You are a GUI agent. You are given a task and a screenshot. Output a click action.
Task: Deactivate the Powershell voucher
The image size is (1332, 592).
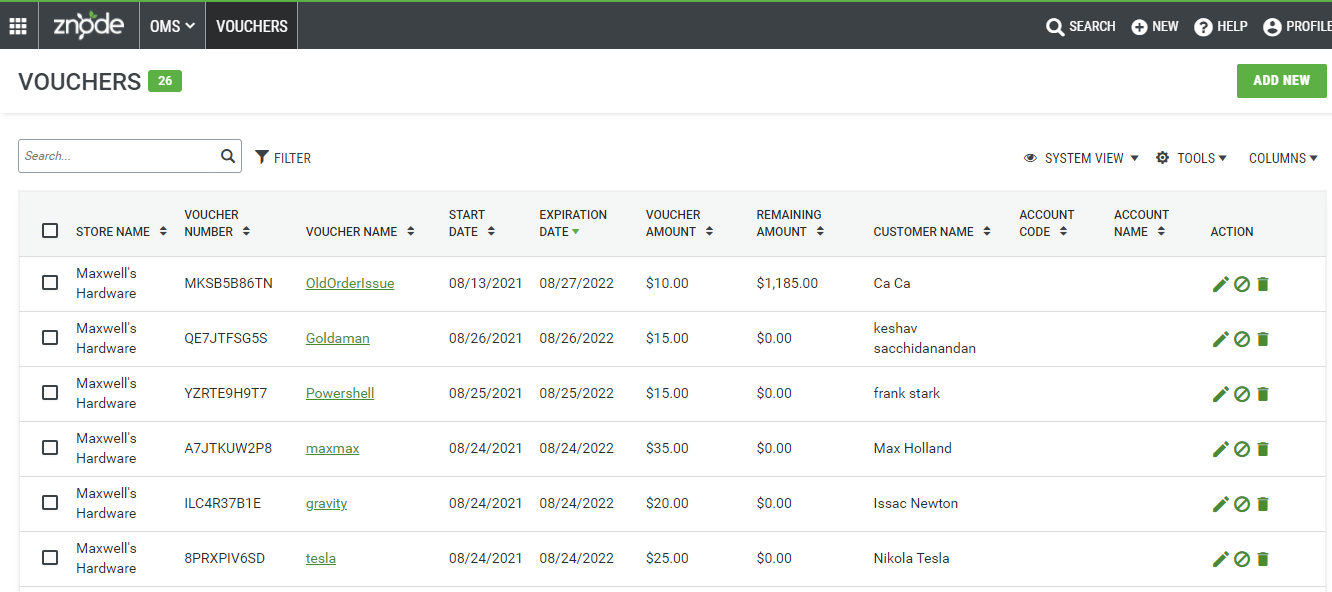coord(1242,394)
